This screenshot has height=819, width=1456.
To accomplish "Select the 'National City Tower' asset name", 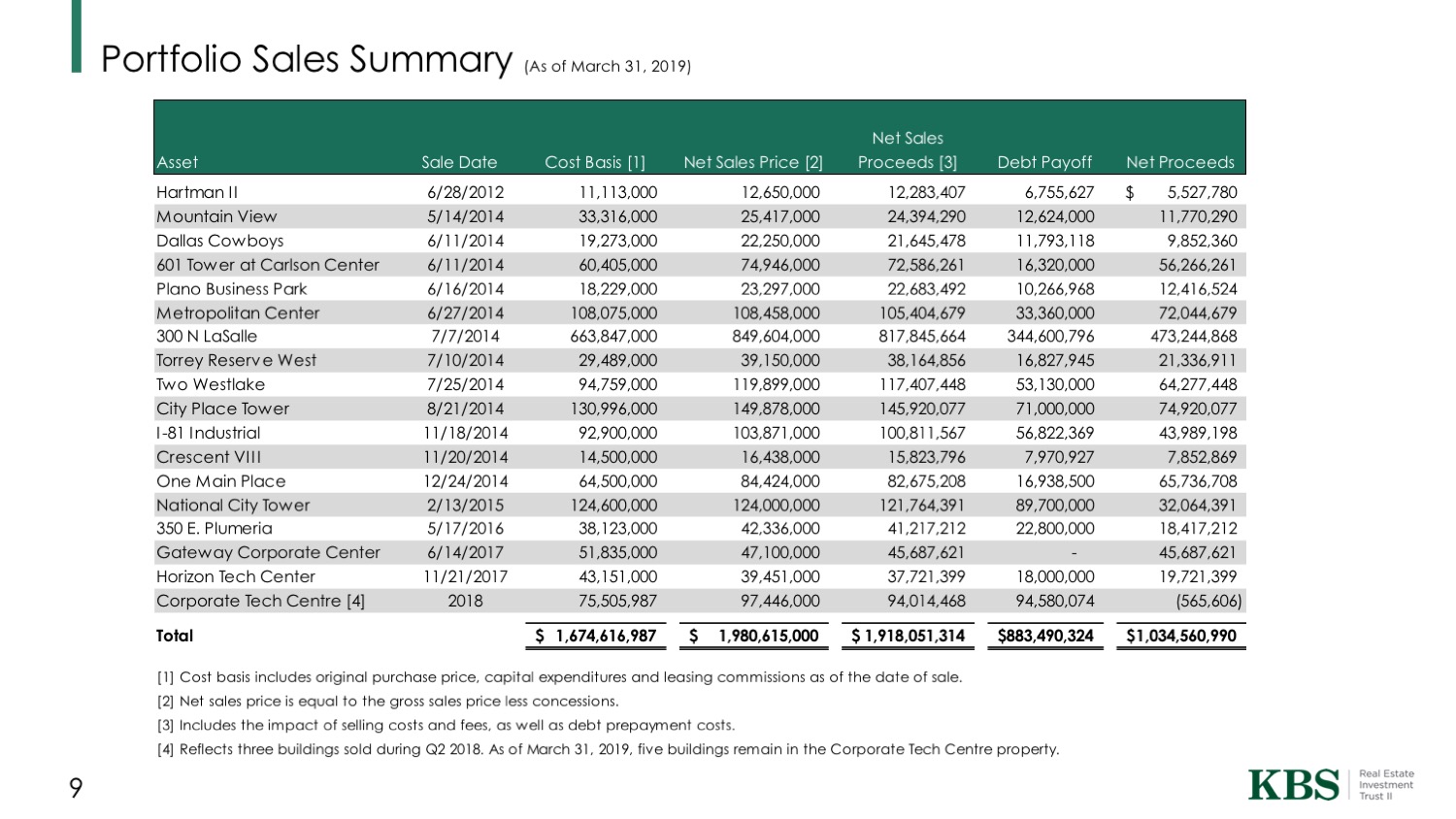I will [233, 505].
